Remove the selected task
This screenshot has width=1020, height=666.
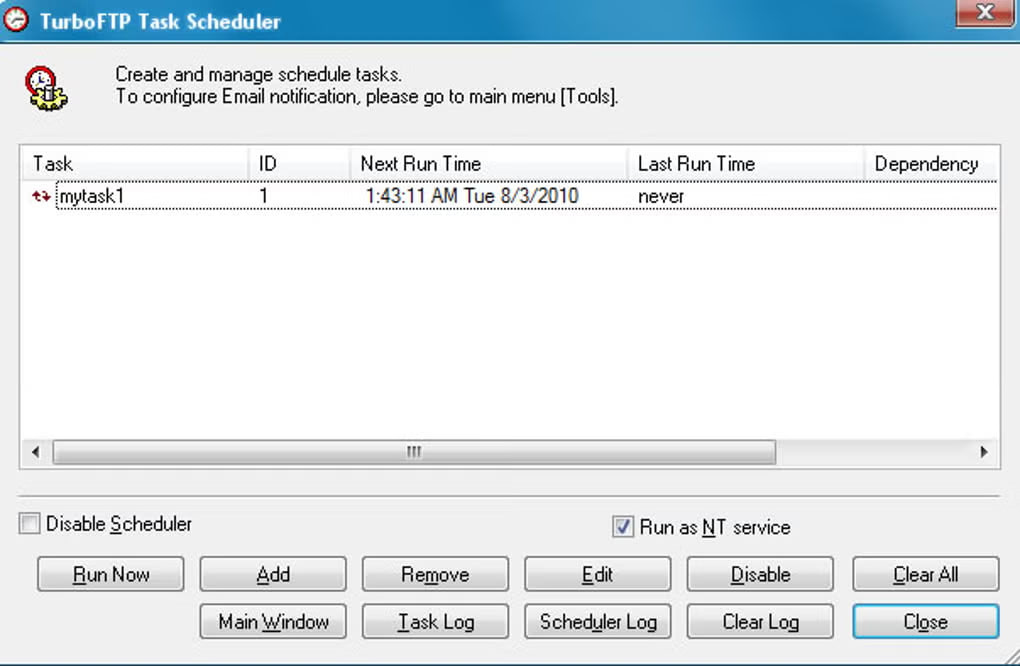[435, 574]
